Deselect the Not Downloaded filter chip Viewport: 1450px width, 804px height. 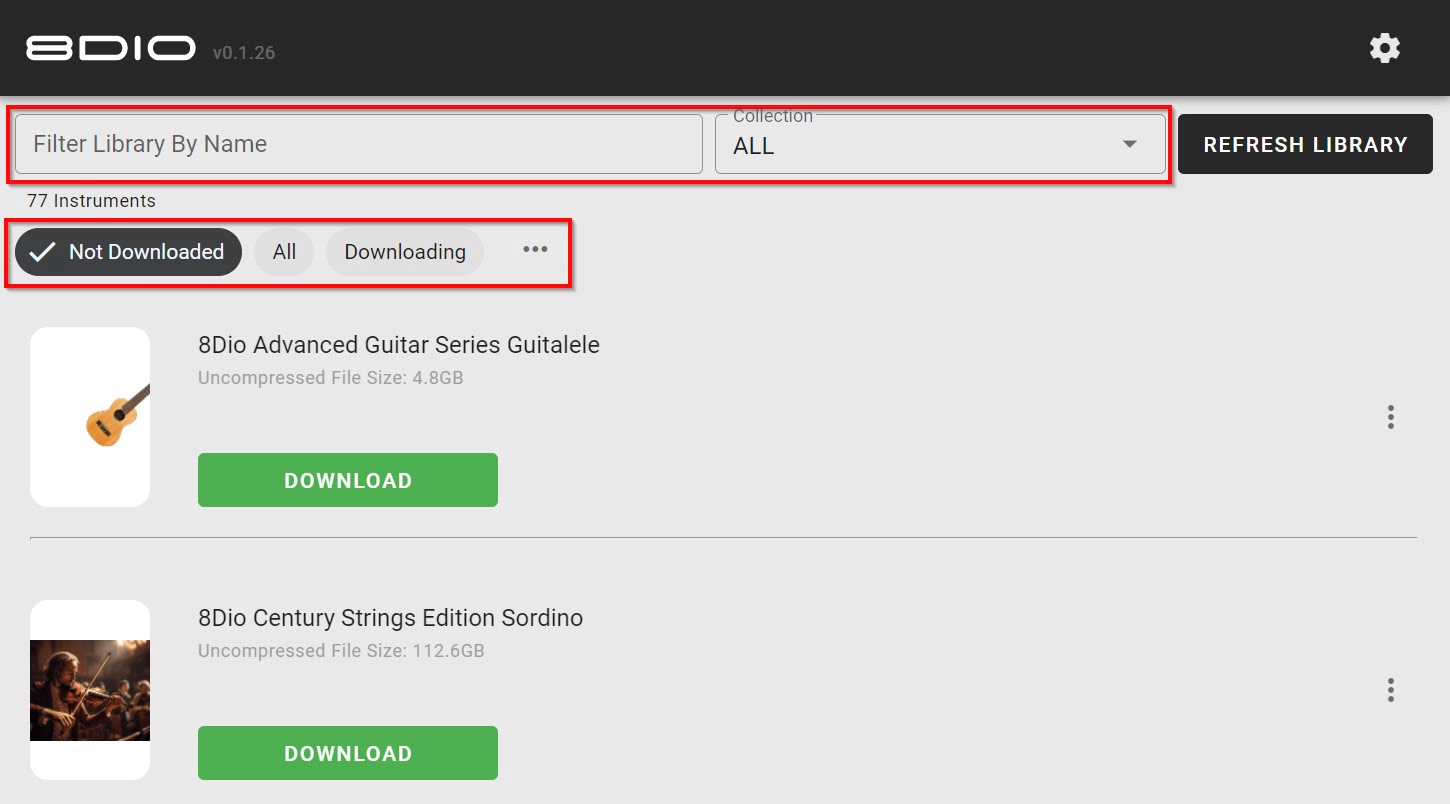[x=128, y=252]
